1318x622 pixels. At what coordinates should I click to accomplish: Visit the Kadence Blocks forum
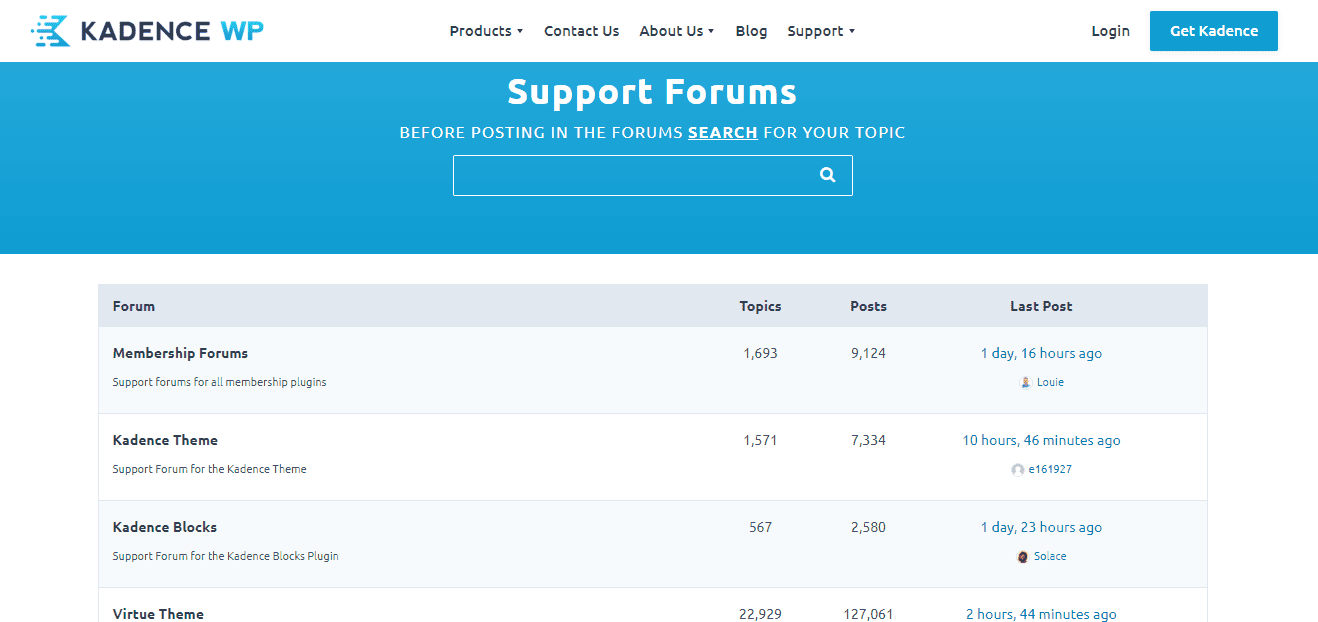(x=165, y=527)
